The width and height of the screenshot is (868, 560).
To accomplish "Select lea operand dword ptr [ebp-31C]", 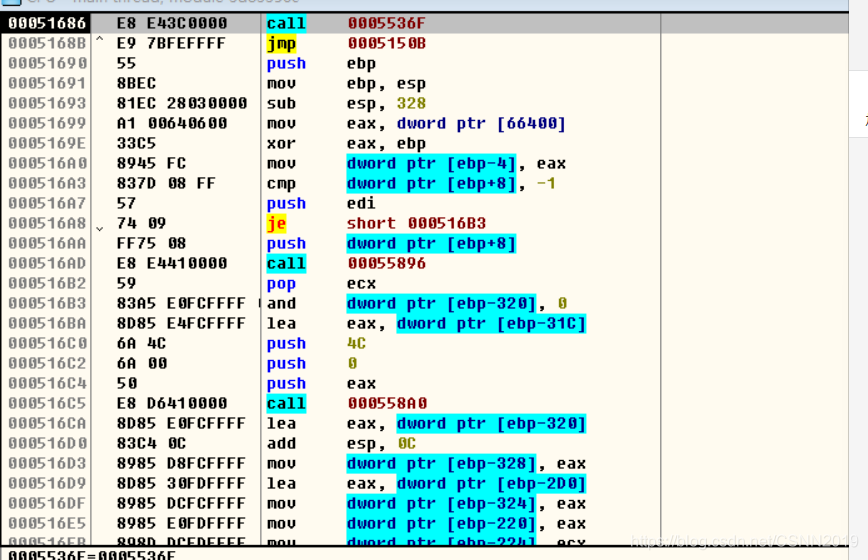I will coord(491,323).
